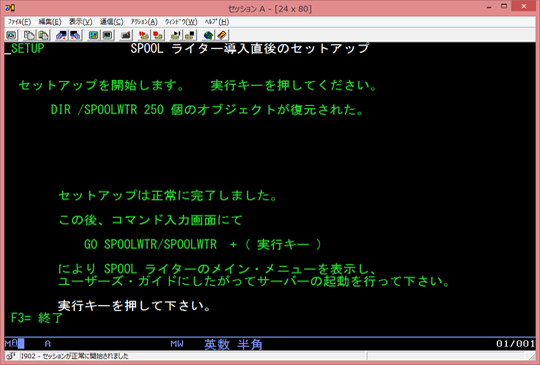Open the Display Setup toolbar icon
540x365 pixels.
pyautogui.click(x=93, y=35)
